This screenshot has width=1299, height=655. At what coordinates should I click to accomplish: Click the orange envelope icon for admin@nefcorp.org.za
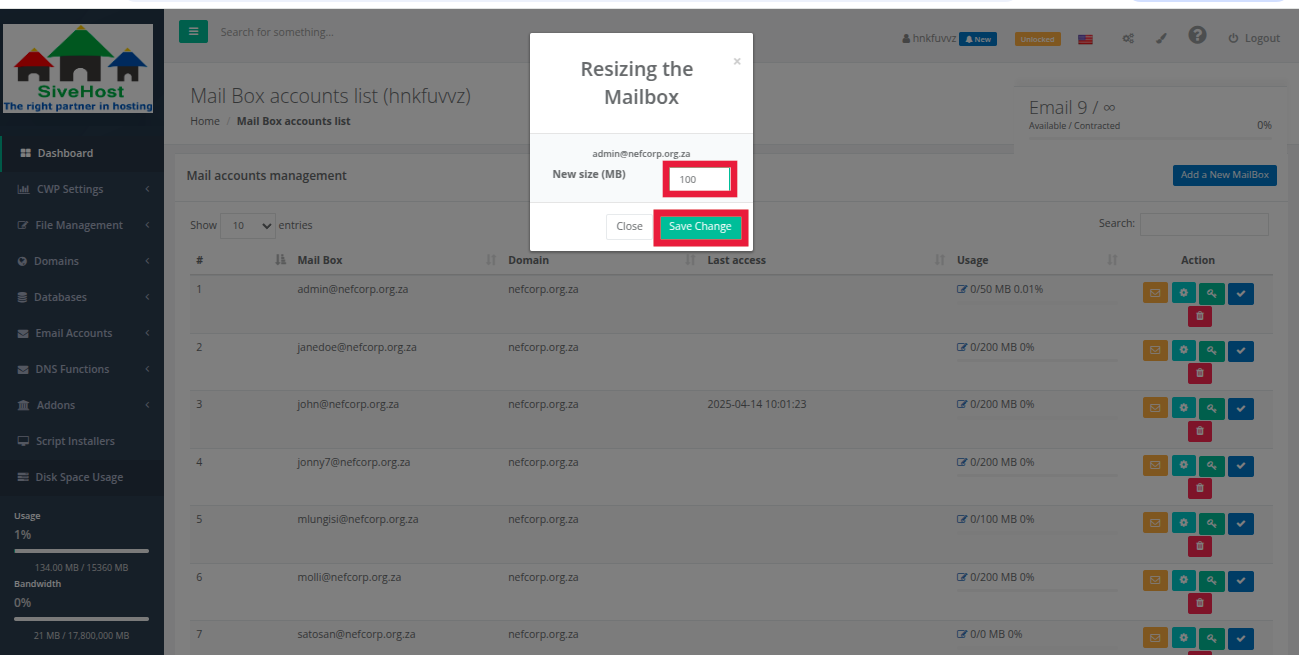pyautogui.click(x=1155, y=293)
